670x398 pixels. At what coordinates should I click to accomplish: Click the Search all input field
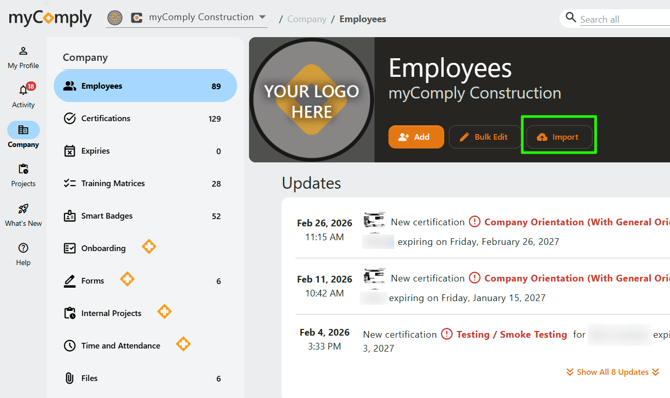[x=625, y=19]
